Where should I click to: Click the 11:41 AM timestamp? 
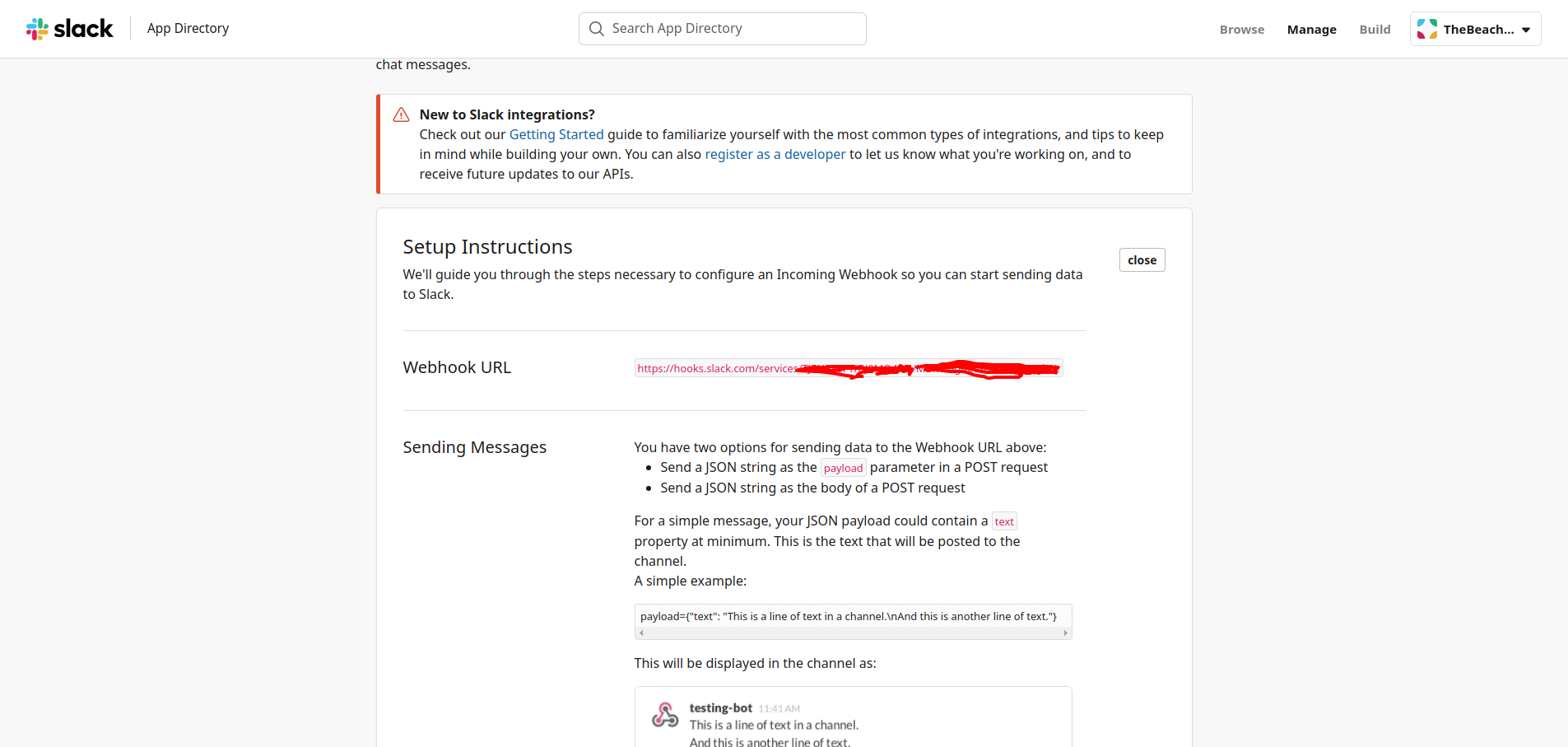tap(779, 709)
